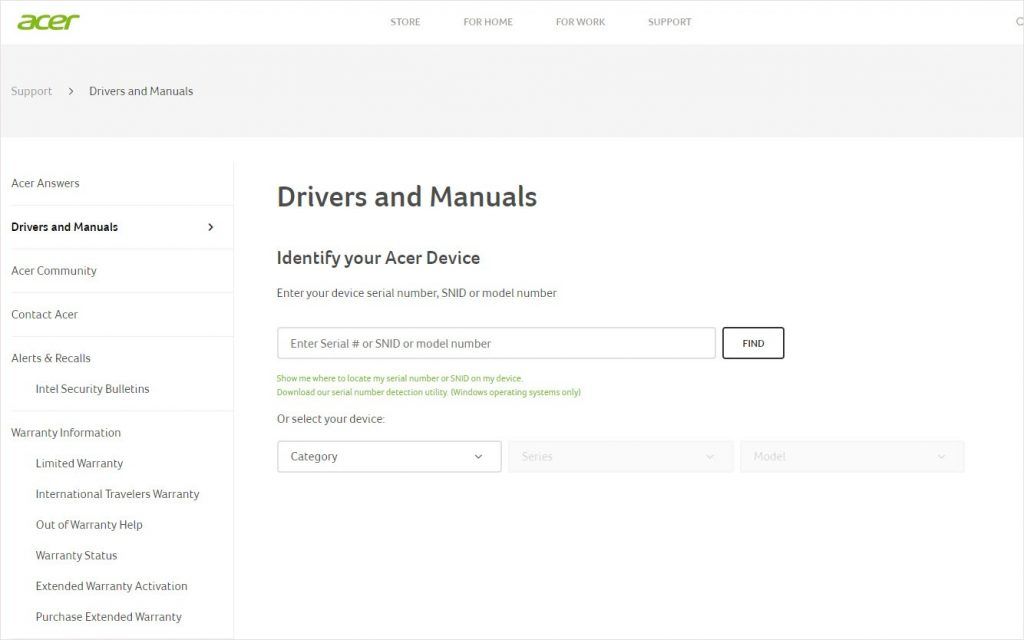Image resolution: width=1024 pixels, height=640 pixels.
Task: Open Acer Answers from the sidebar
Action: tap(45, 183)
